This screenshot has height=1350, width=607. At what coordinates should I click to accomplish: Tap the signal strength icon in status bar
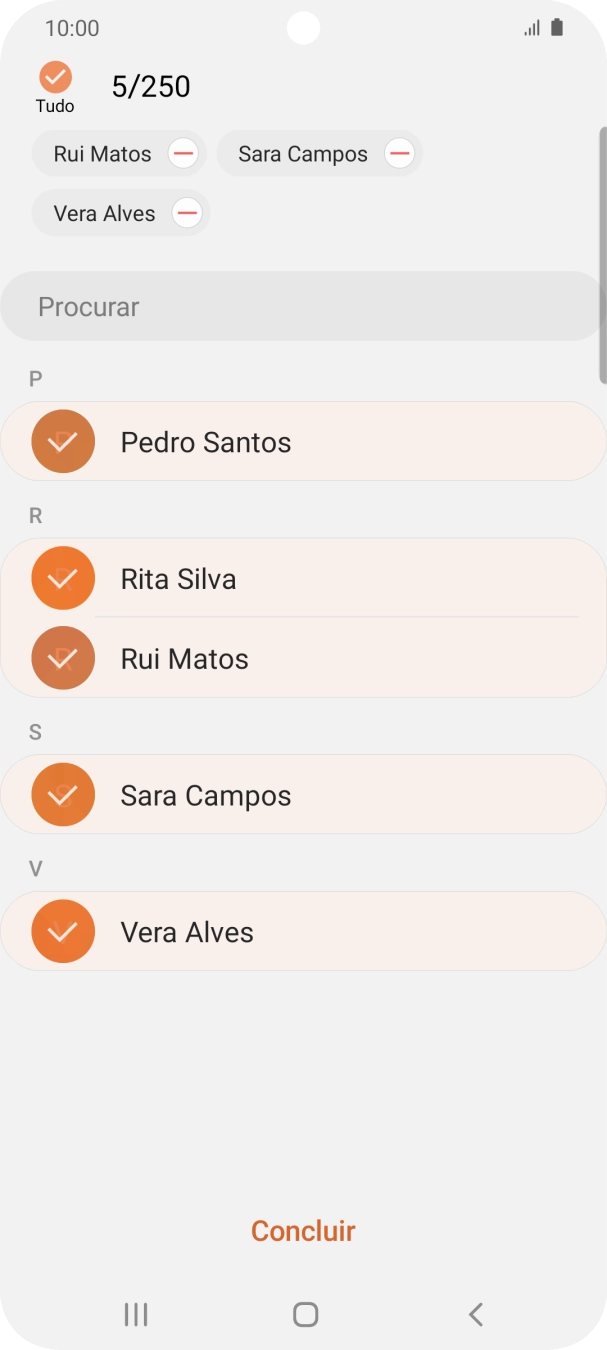click(531, 27)
